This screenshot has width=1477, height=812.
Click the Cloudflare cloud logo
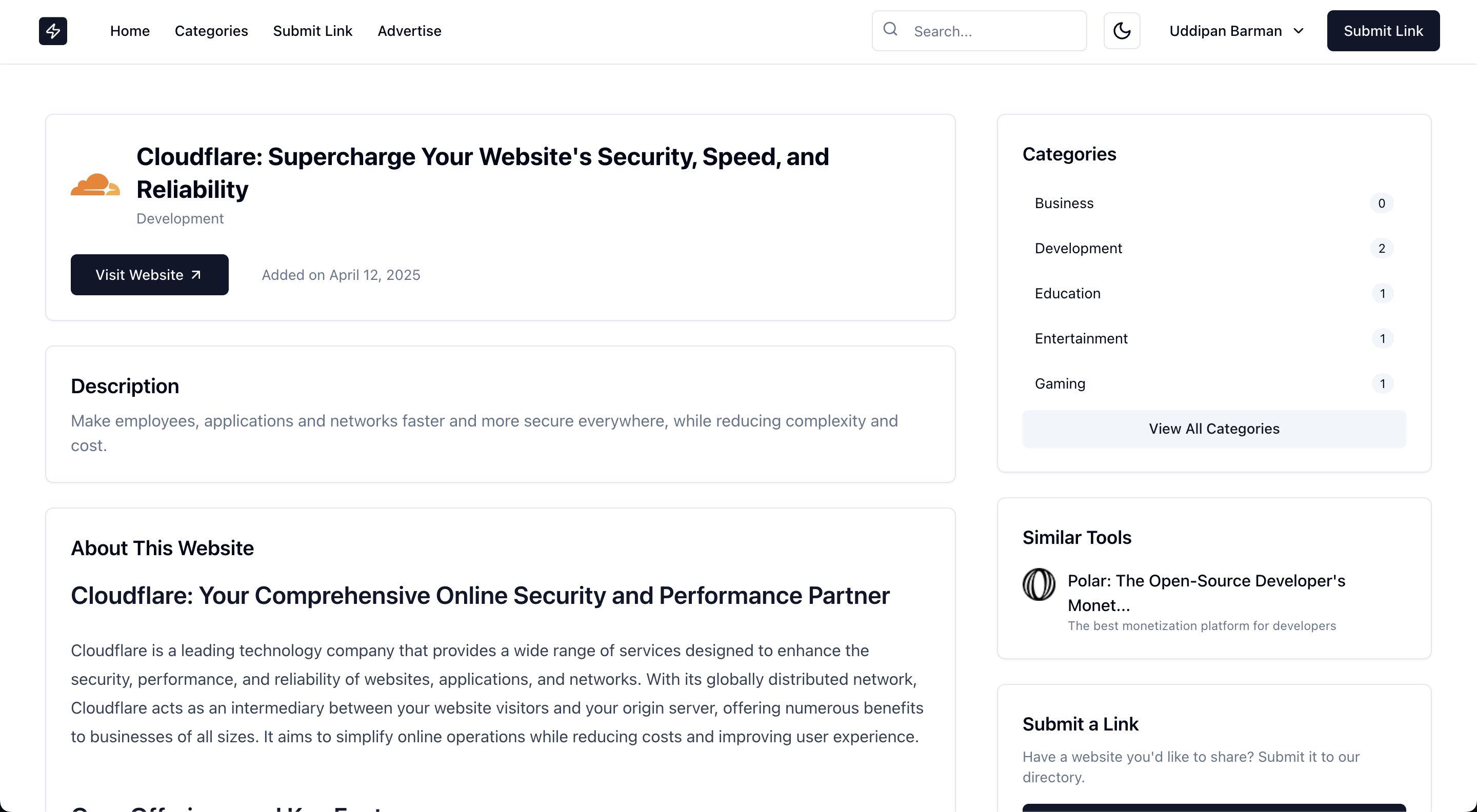pyautogui.click(x=95, y=185)
